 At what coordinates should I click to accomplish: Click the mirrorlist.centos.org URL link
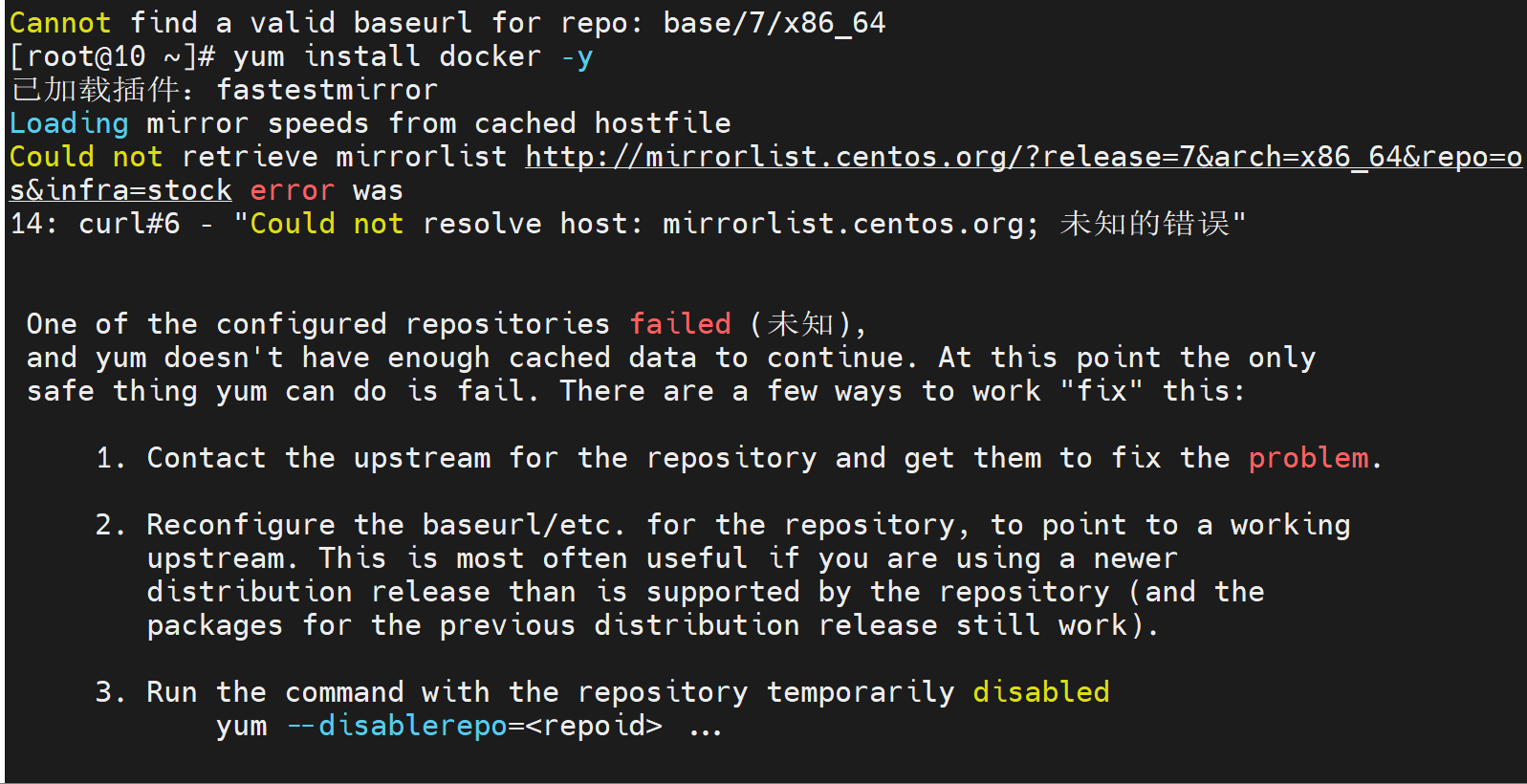[x=1023, y=157]
